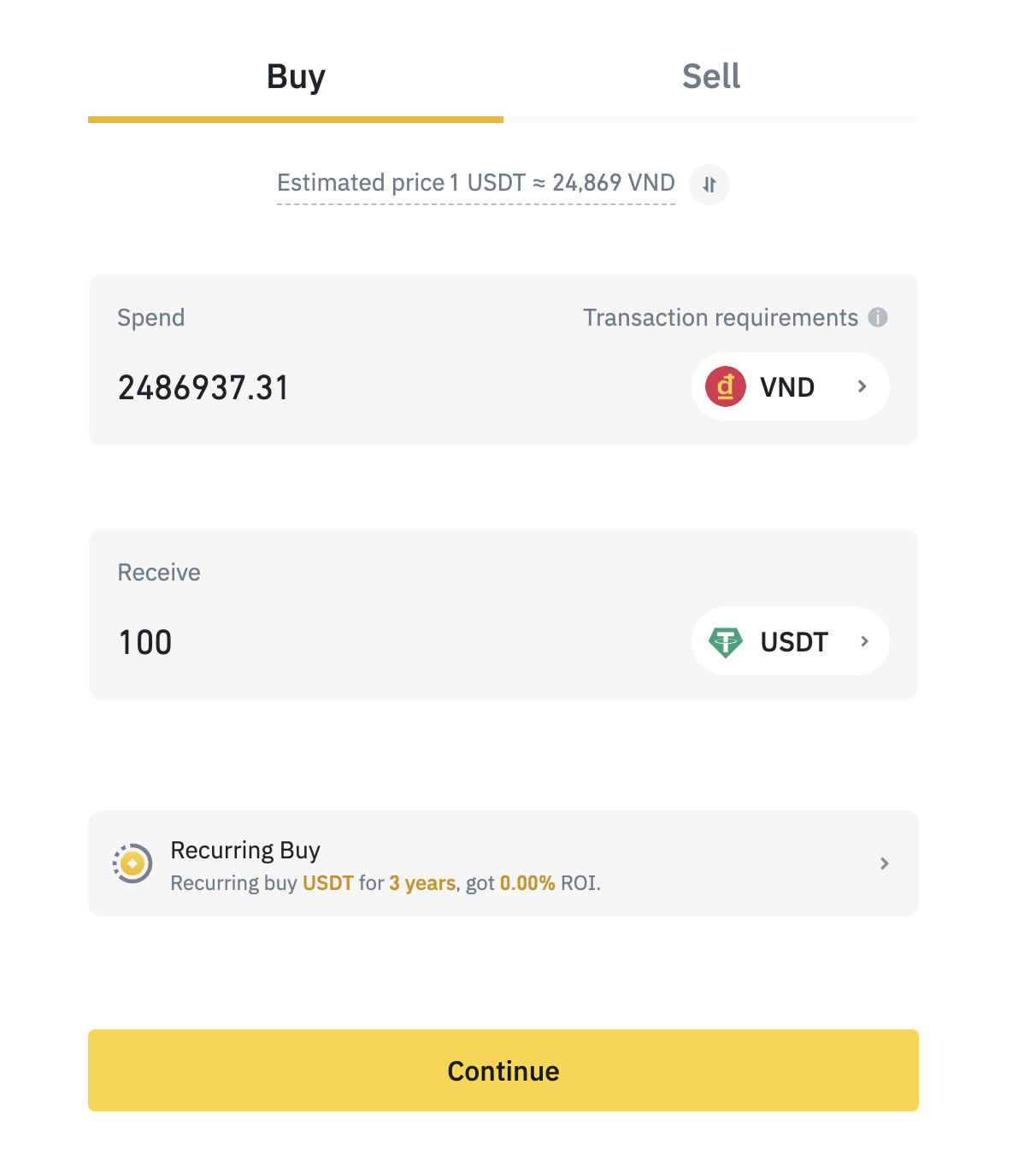Switch to the Sell tab
This screenshot has width=1036, height=1161.
tap(710, 77)
